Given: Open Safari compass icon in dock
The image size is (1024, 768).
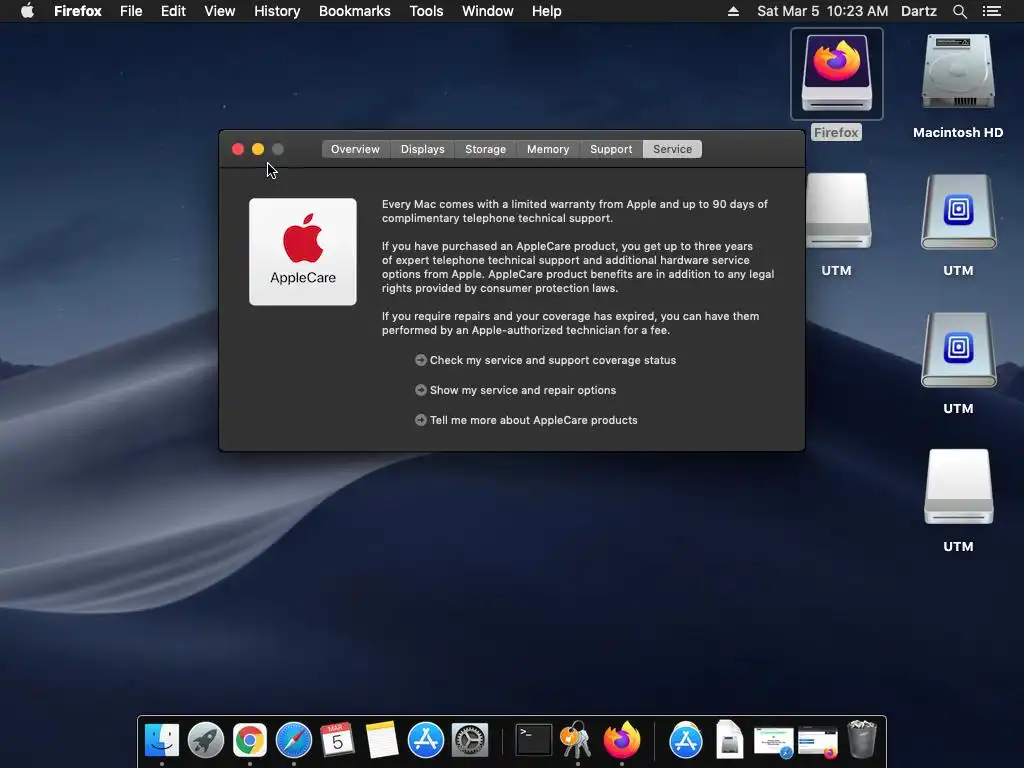Looking at the screenshot, I should tap(294, 741).
